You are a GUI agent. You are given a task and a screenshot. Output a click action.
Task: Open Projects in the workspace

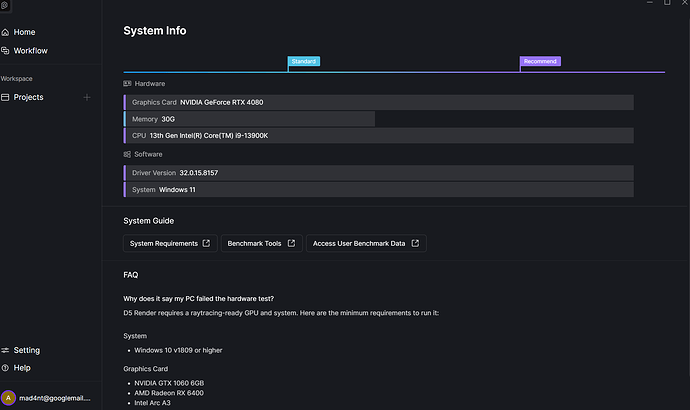click(x=28, y=97)
